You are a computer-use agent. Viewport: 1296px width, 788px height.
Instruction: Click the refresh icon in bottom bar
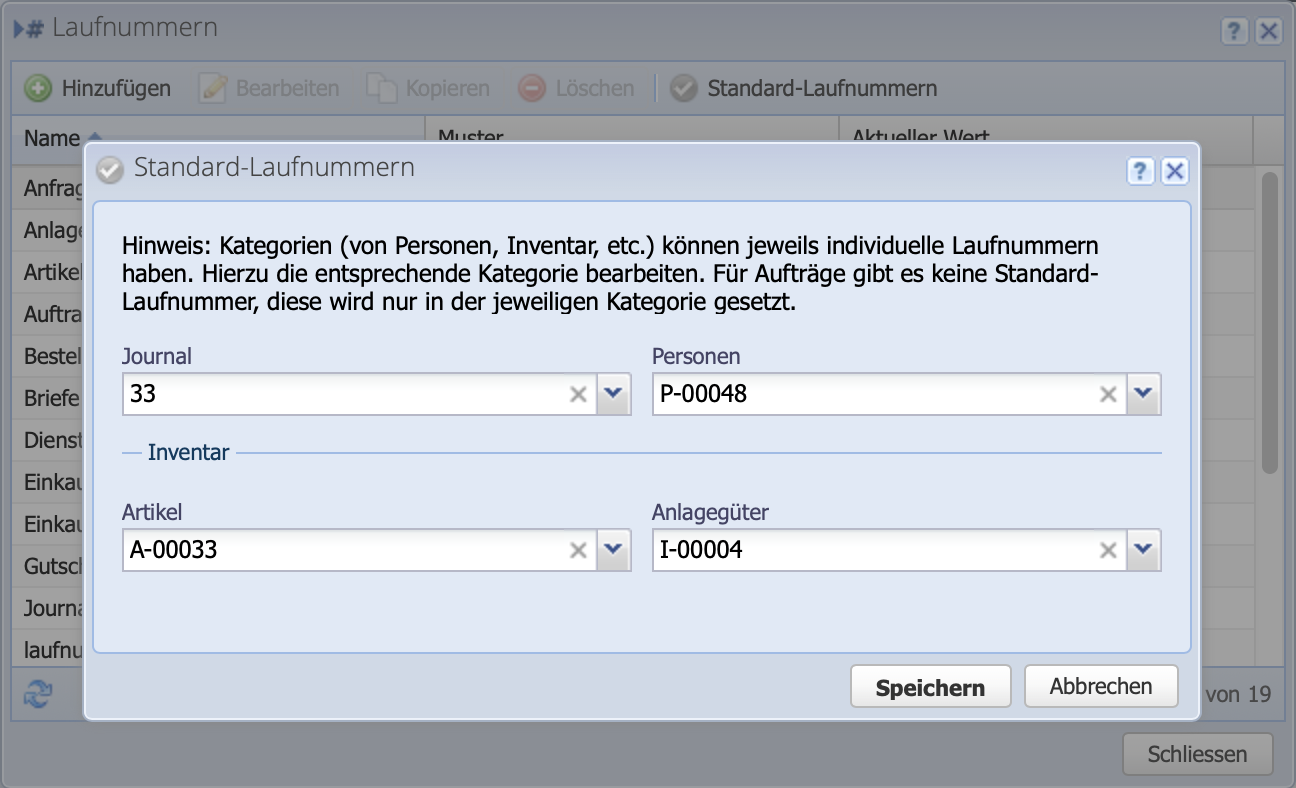click(38, 694)
